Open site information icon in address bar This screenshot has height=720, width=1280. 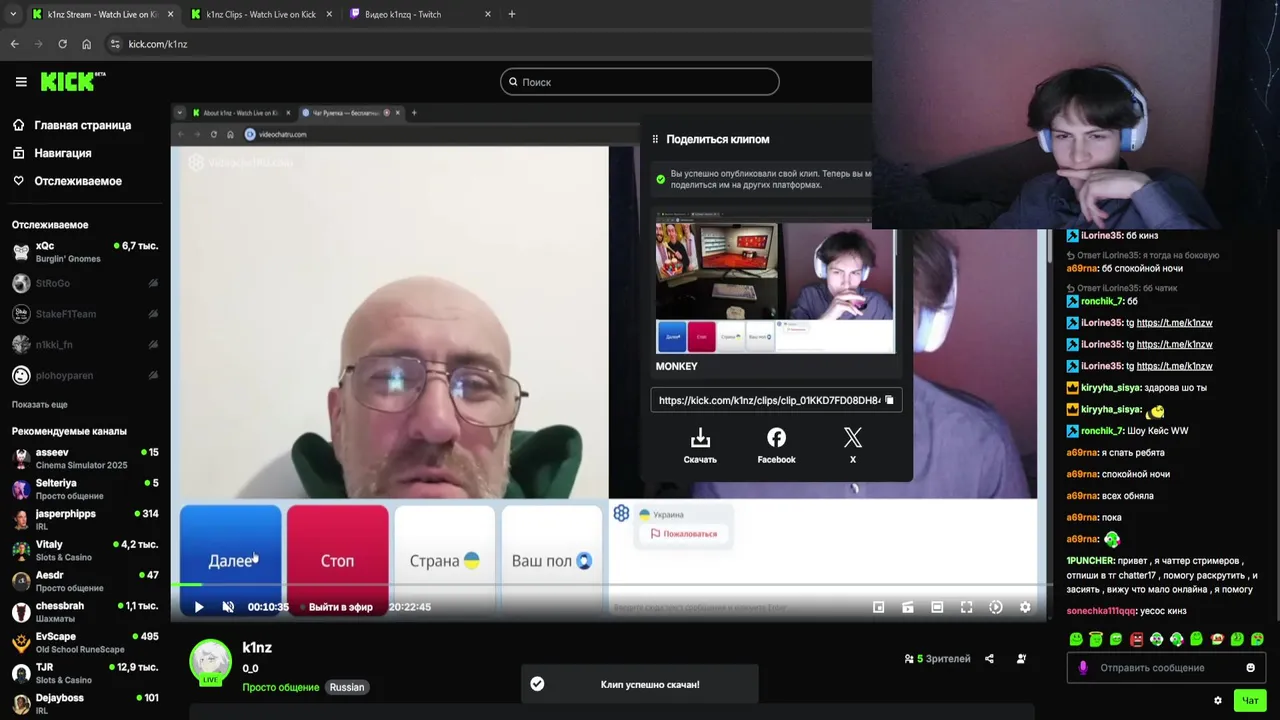115,44
